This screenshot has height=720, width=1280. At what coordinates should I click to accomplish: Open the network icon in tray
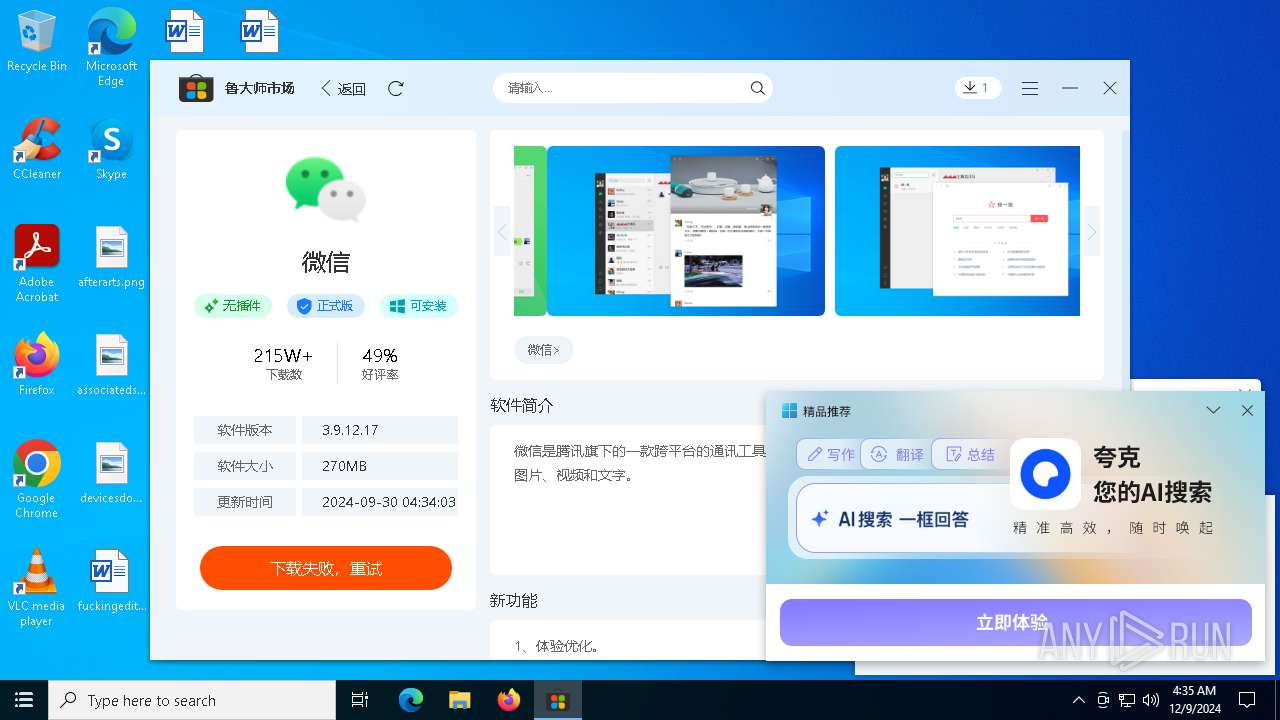(1127, 700)
